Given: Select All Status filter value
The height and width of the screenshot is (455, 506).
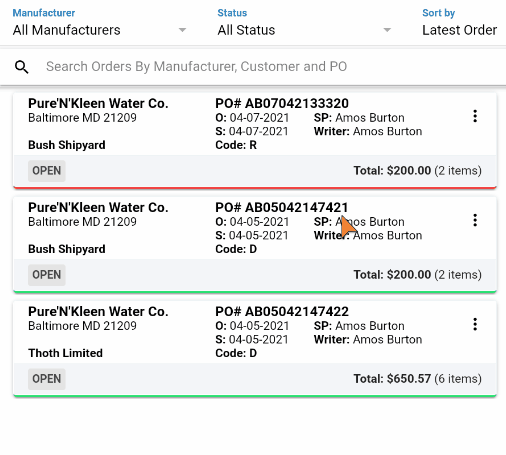Looking at the screenshot, I should tap(246, 30).
